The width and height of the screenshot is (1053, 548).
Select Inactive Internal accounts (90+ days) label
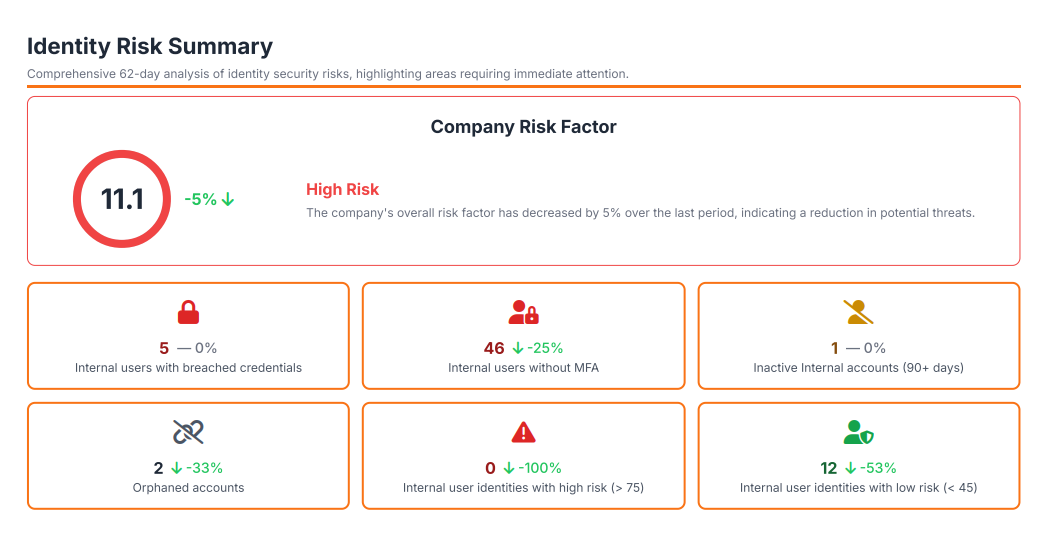click(x=858, y=368)
